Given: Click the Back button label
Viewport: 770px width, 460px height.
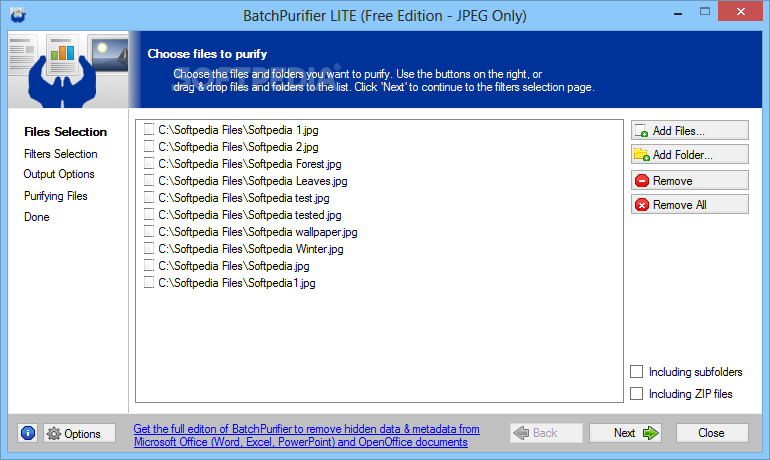Looking at the screenshot, I should click(x=545, y=433).
